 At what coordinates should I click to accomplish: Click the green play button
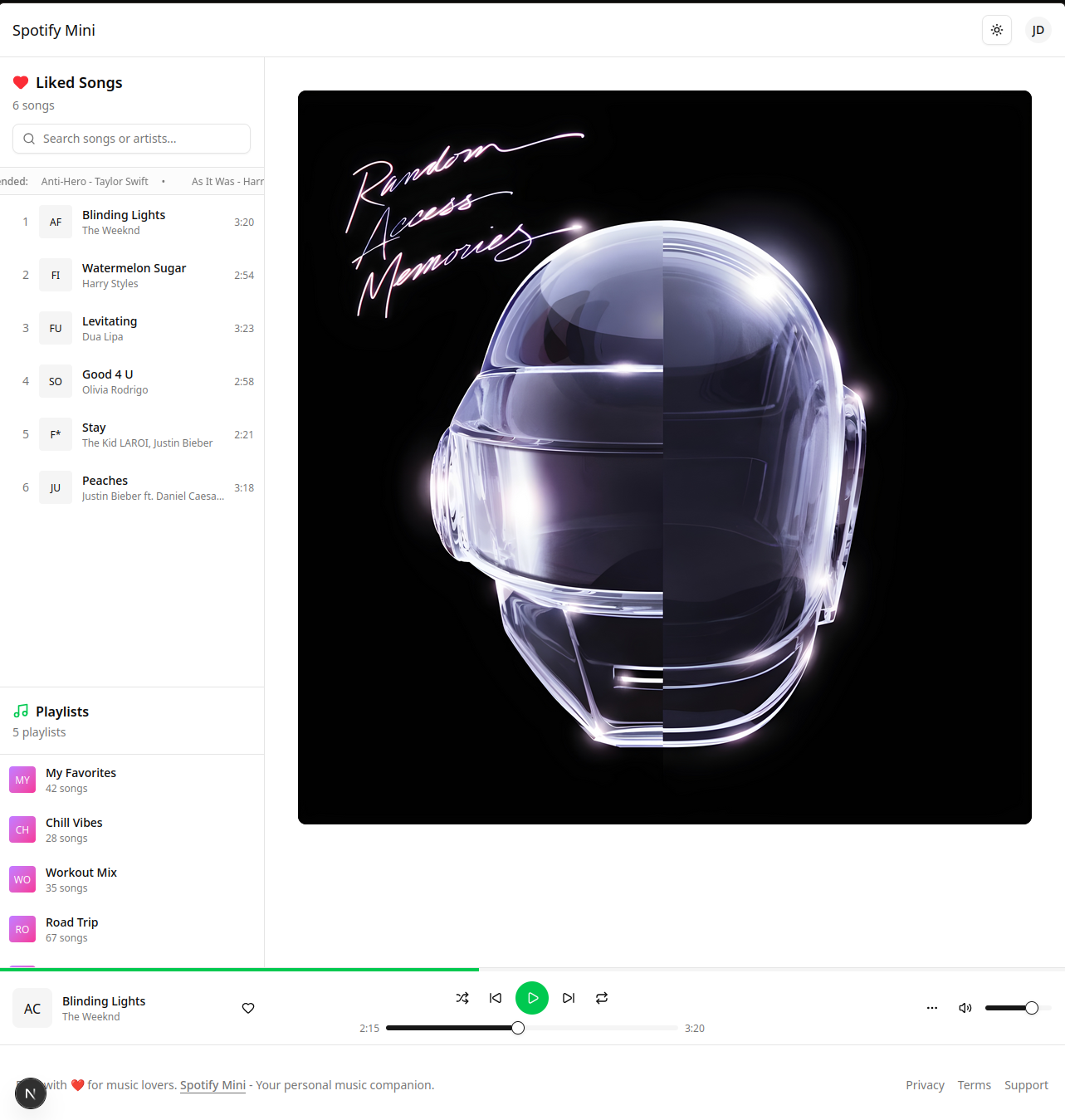[x=532, y=998]
